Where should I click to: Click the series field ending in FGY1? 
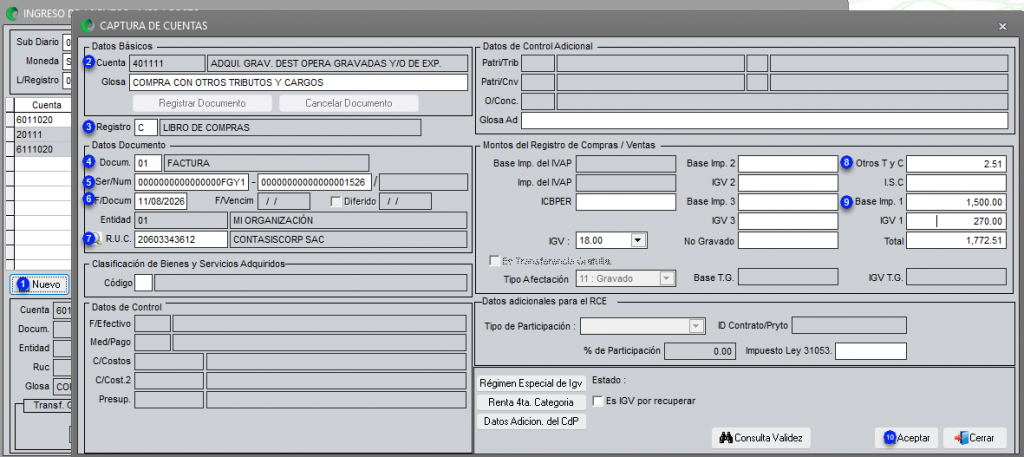click(x=192, y=181)
